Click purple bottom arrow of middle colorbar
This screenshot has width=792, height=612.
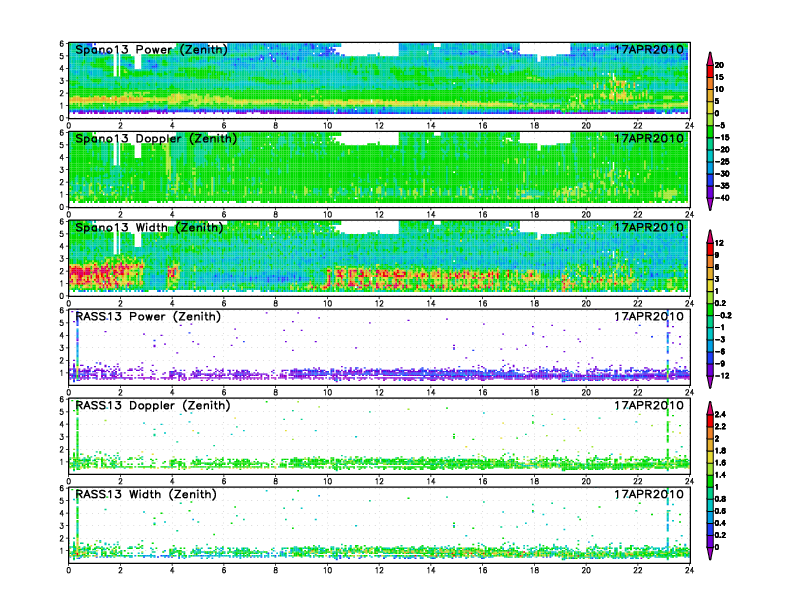(x=710, y=382)
